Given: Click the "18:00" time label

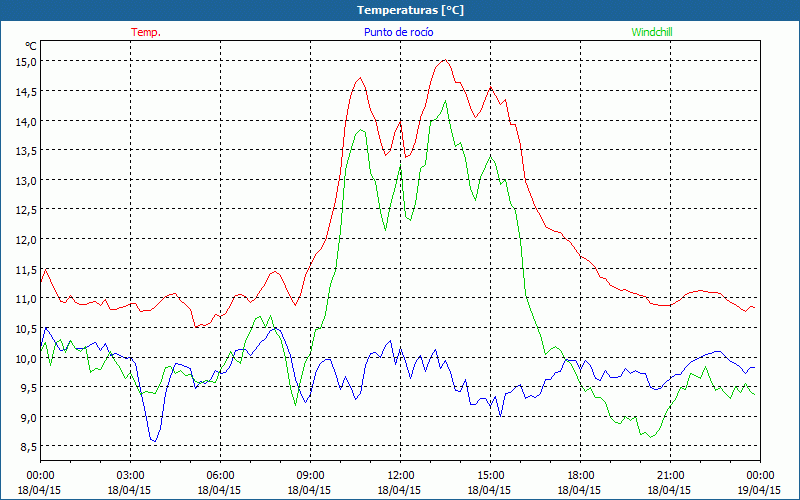Looking at the screenshot, I should [580, 476].
